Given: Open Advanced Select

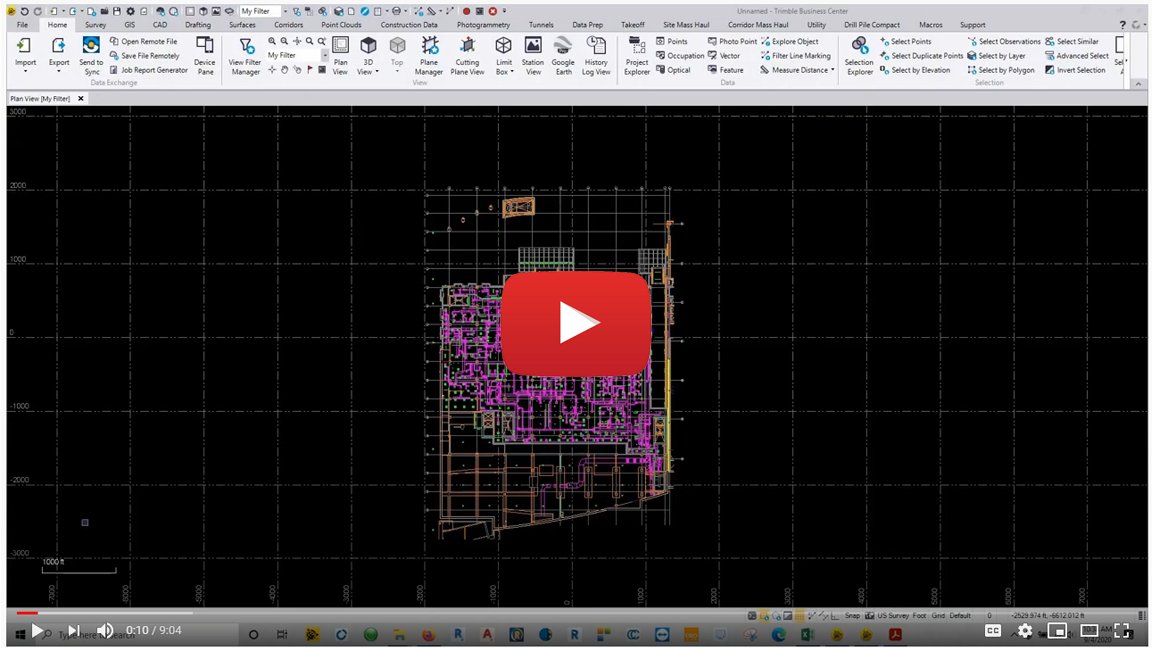Looking at the screenshot, I should pos(1077,56).
